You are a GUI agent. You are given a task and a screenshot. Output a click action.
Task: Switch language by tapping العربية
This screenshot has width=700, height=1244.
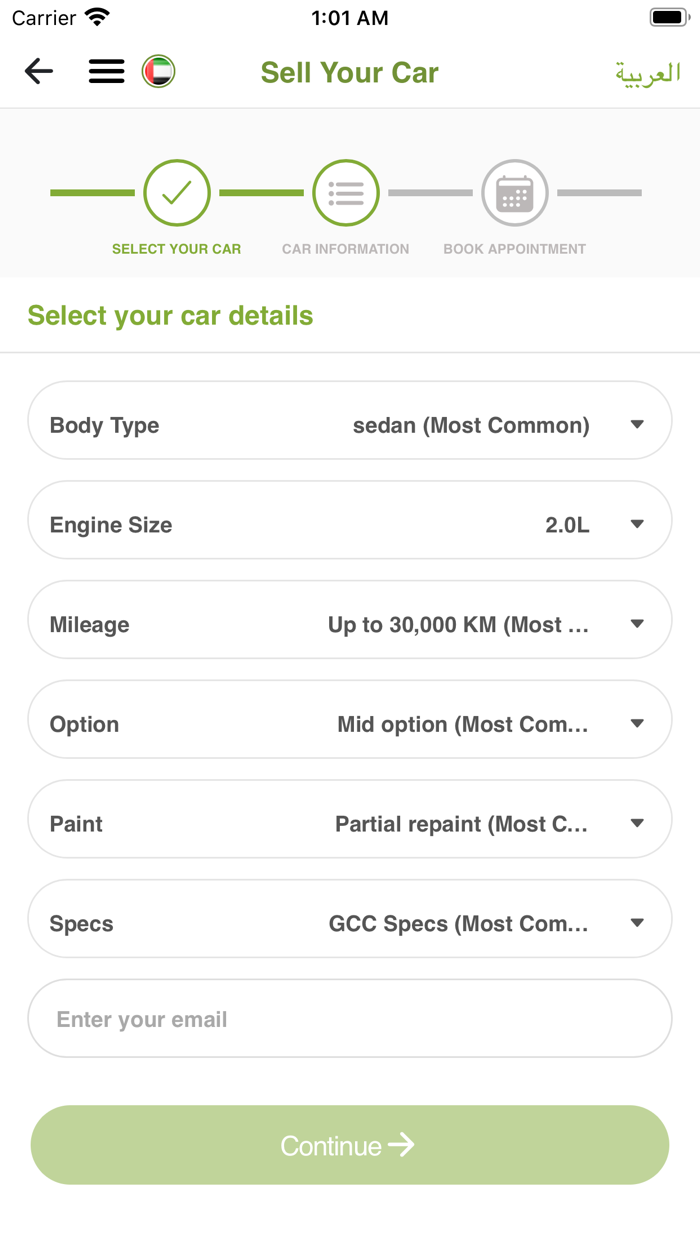648,71
